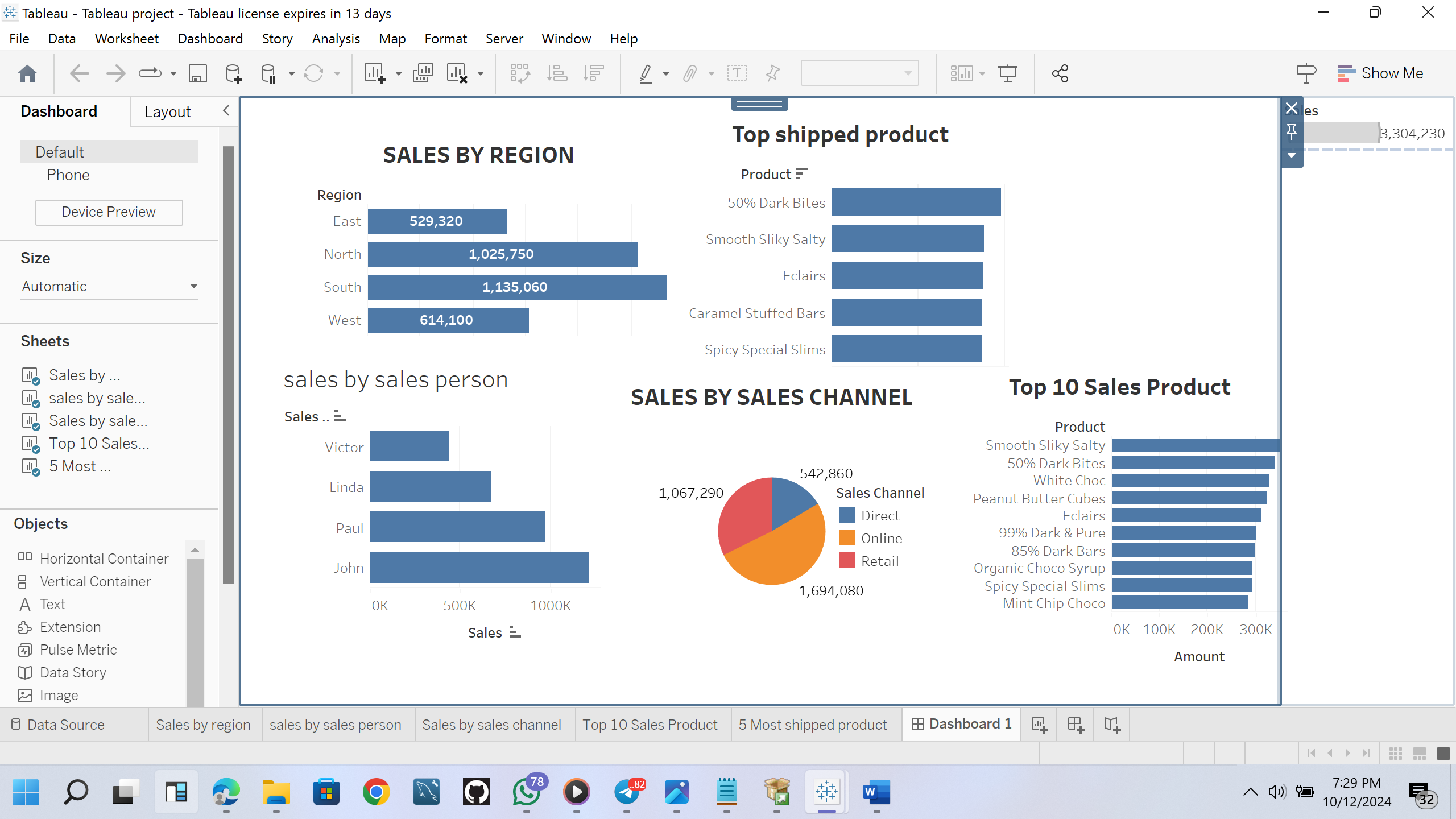Click the Retail color swatch in legend
1456x819 pixels.
point(847,561)
